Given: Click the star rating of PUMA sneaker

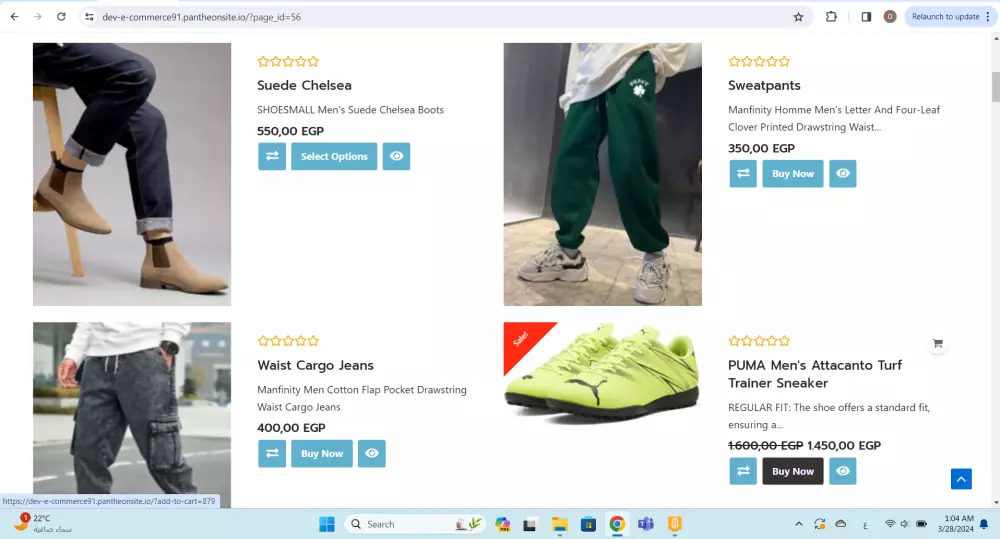Looking at the screenshot, I should (x=759, y=341).
